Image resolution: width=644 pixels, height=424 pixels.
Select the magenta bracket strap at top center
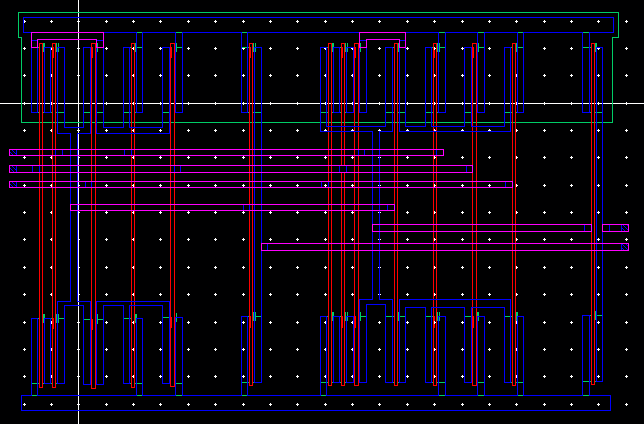click(x=382, y=40)
